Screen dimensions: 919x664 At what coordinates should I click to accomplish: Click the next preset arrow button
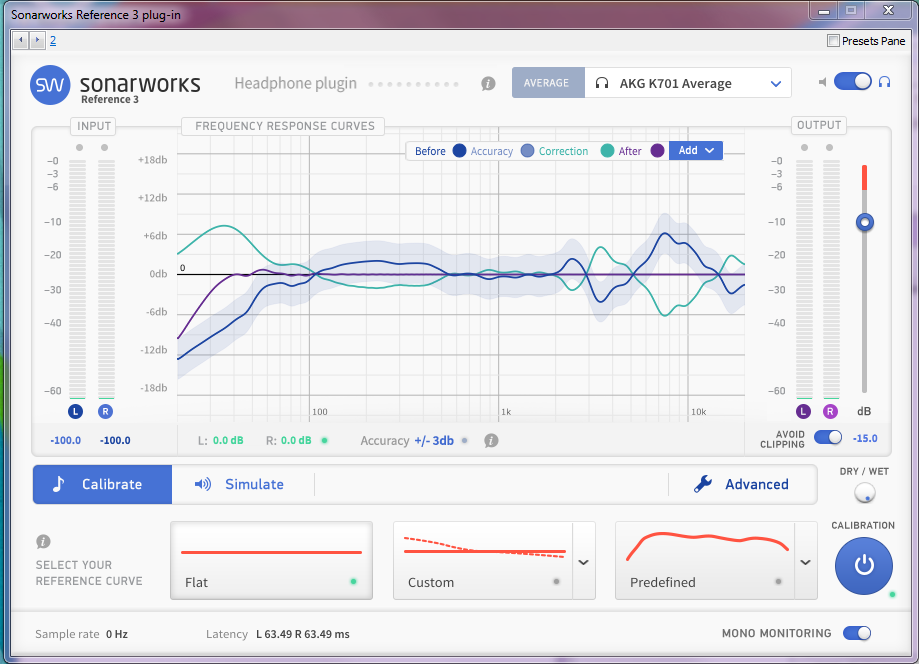click(37, 40)
